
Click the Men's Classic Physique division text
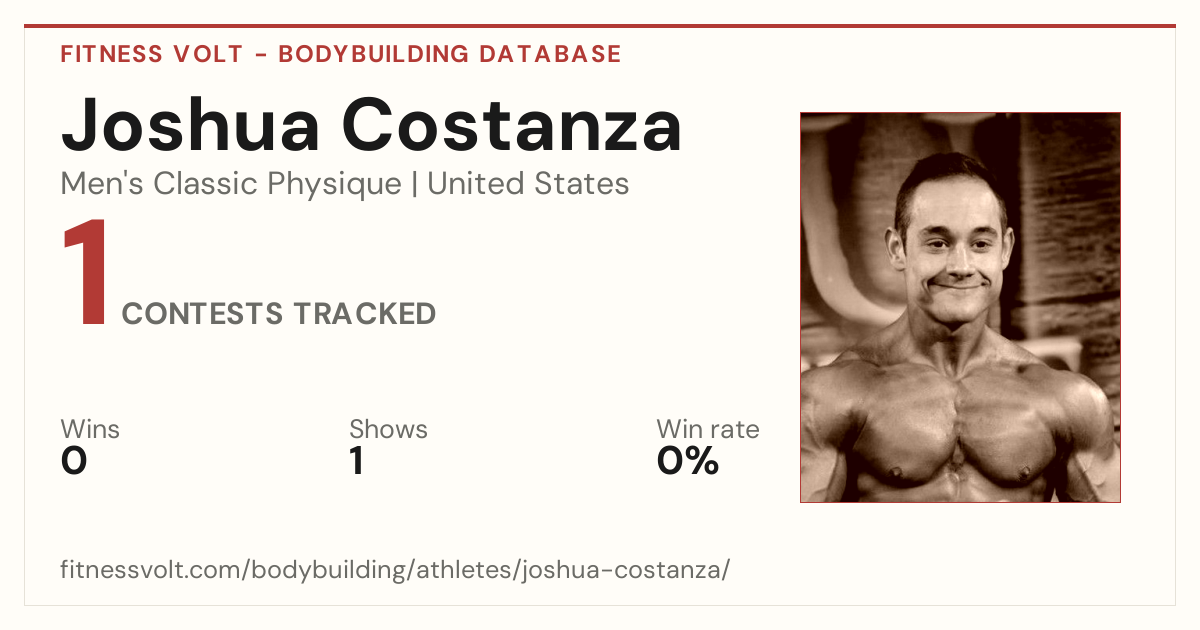(x=231, y=184)
